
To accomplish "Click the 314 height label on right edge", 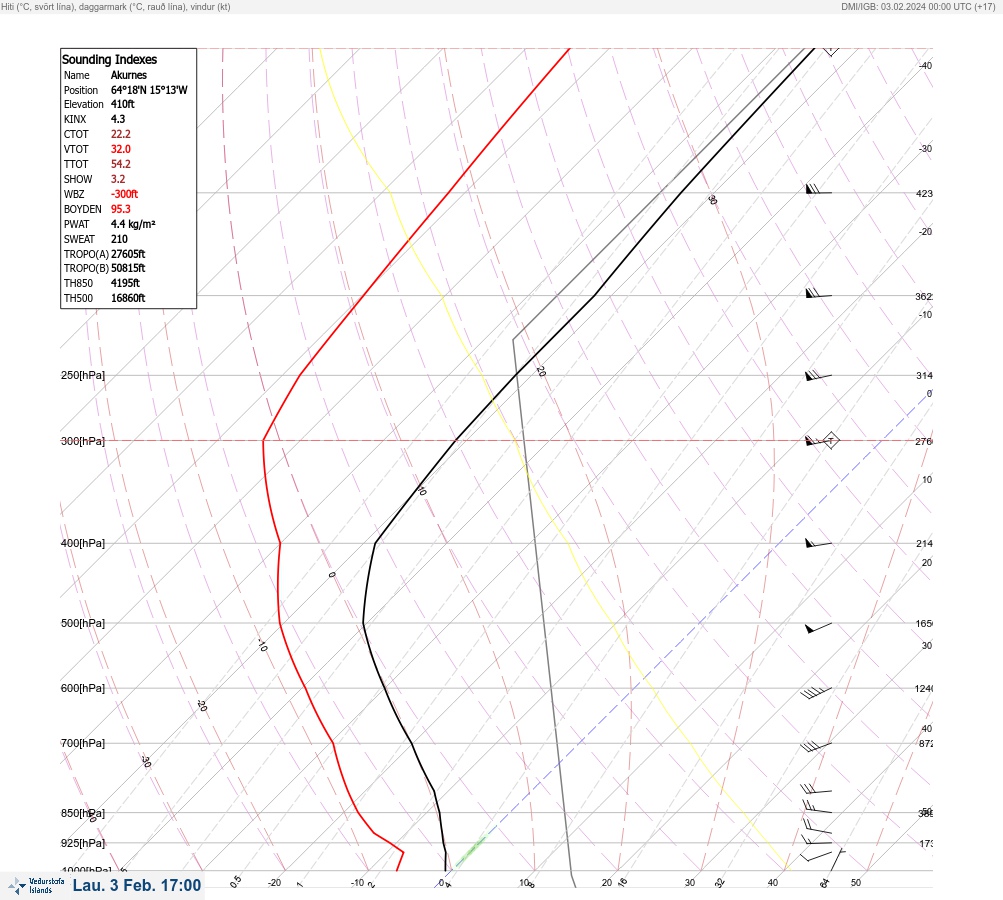I will tap(924, 375).
